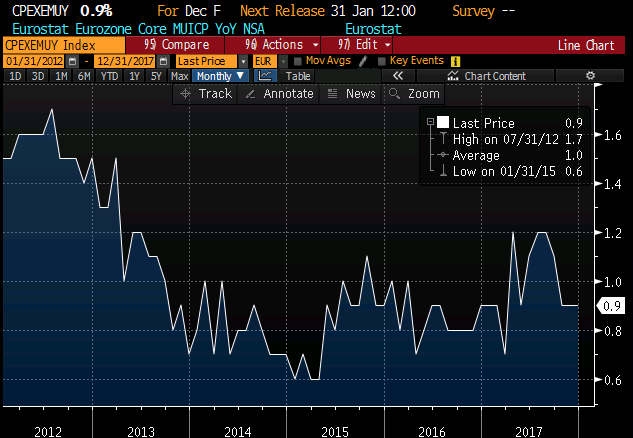Click the double-left collapse arrows
633x438 pixels.
point(397,76)
